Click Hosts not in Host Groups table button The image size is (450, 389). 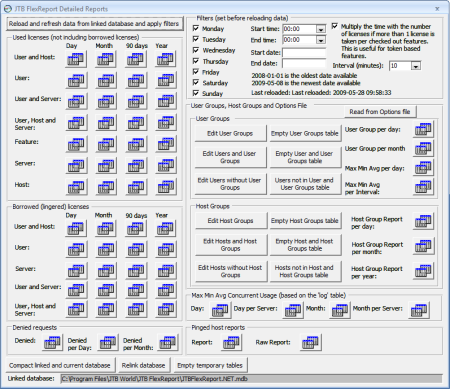pyautogui.click(x=305, y=271)
